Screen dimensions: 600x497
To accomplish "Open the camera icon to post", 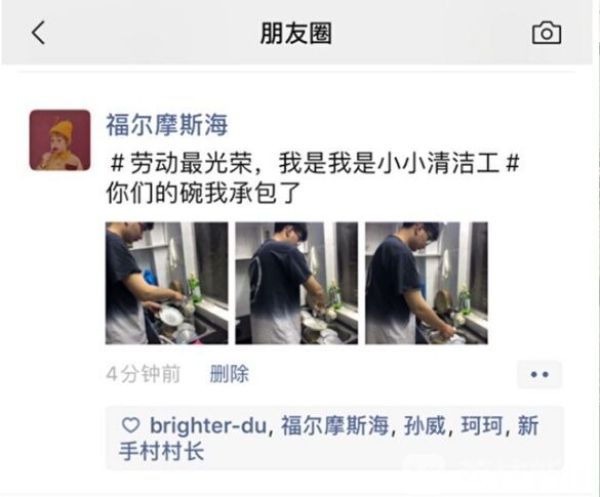I will click(x=546, y=33).
